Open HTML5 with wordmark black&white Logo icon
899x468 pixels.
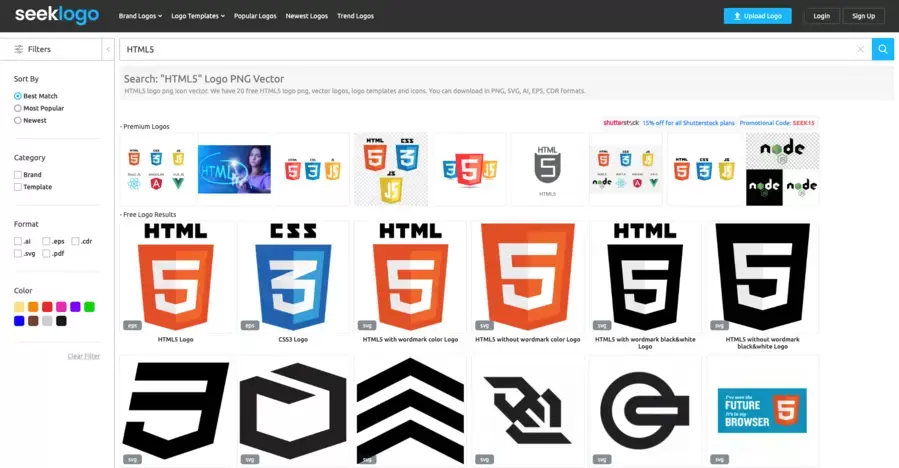tap(645, 276)
